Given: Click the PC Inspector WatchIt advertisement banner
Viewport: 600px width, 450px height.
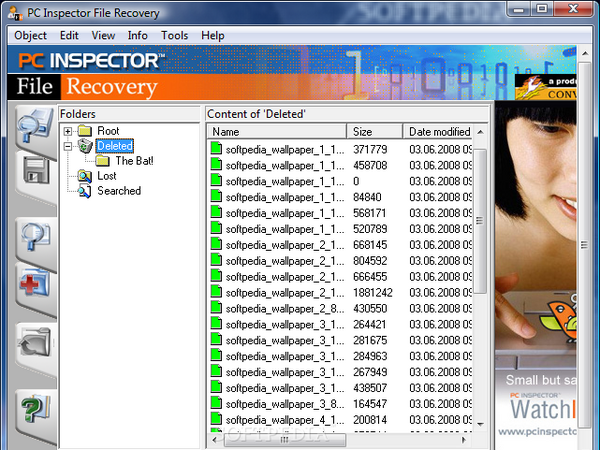Looking at the screenshot, I should click(x=536, y=276).
